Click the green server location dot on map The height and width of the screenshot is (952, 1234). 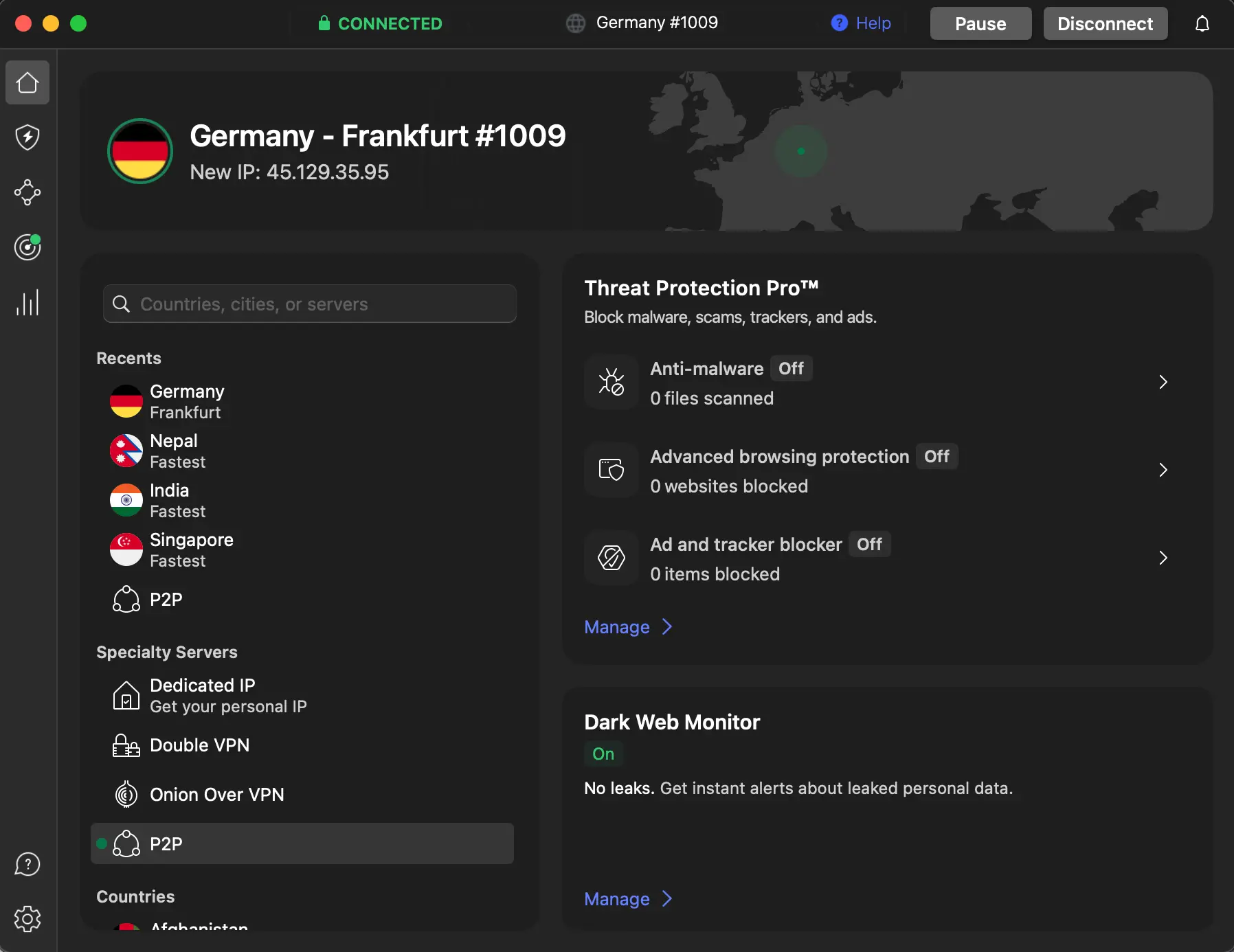(x=801, y=151)
